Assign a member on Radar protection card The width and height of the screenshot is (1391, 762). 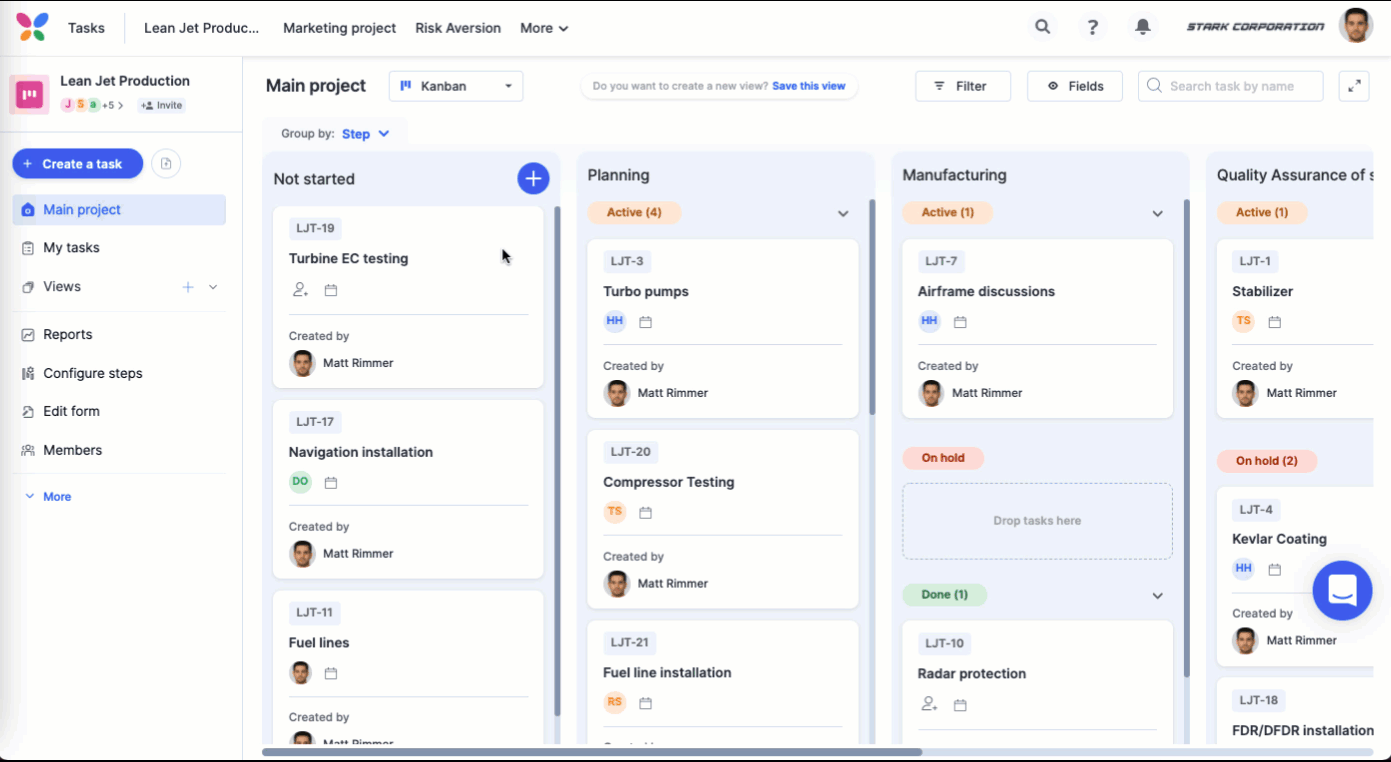pos(930,704)
